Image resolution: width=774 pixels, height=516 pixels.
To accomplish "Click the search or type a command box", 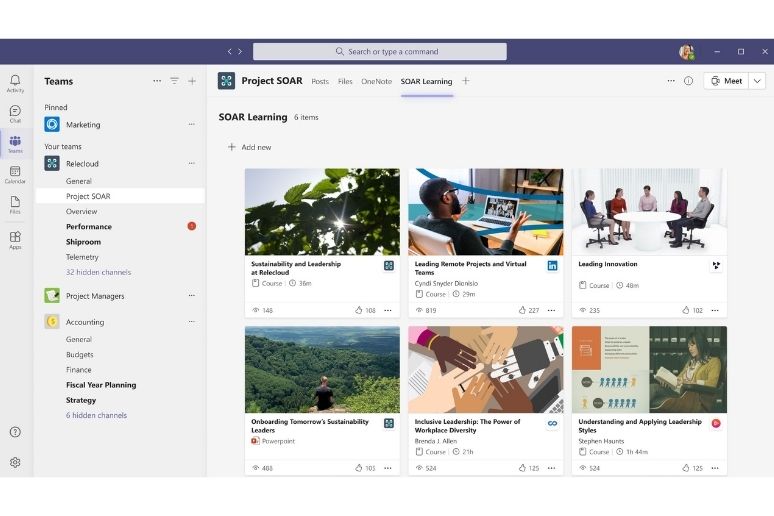I will 380,51.
